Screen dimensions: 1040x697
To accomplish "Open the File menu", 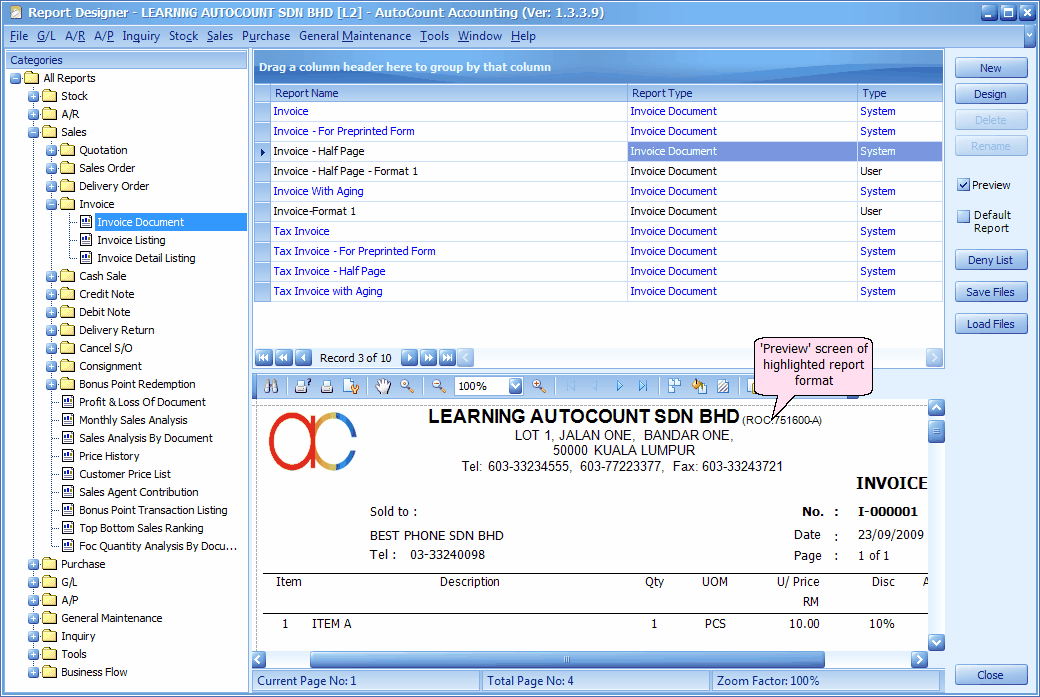I will [19, 36].
